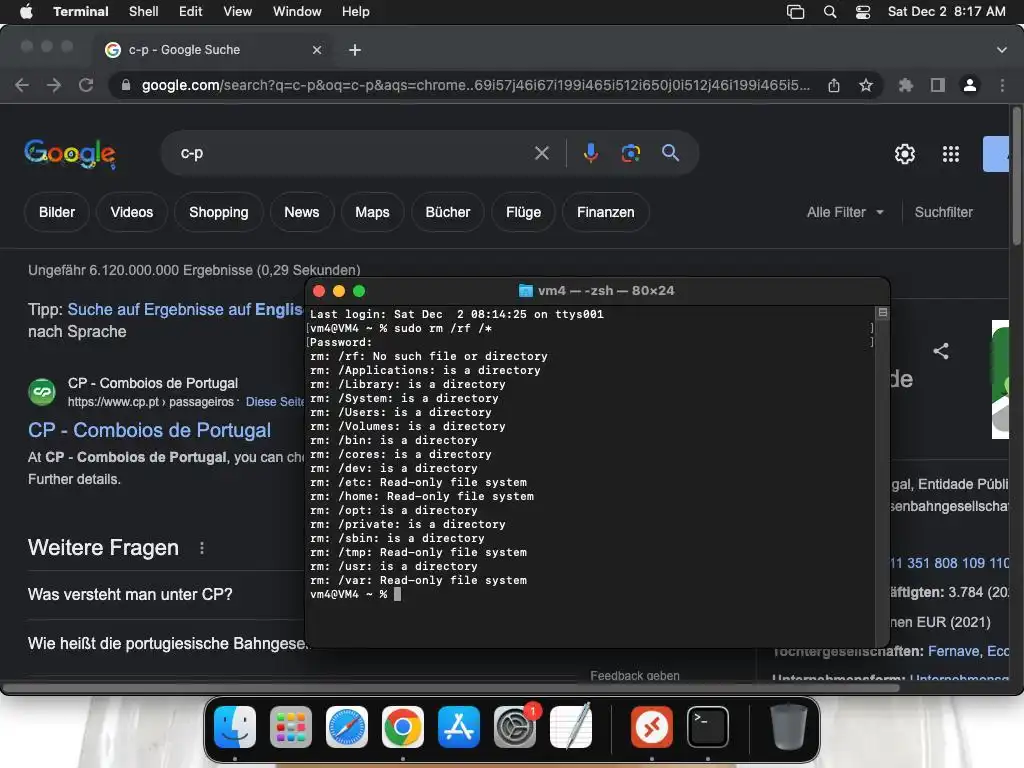Click the Google logo

70,153
